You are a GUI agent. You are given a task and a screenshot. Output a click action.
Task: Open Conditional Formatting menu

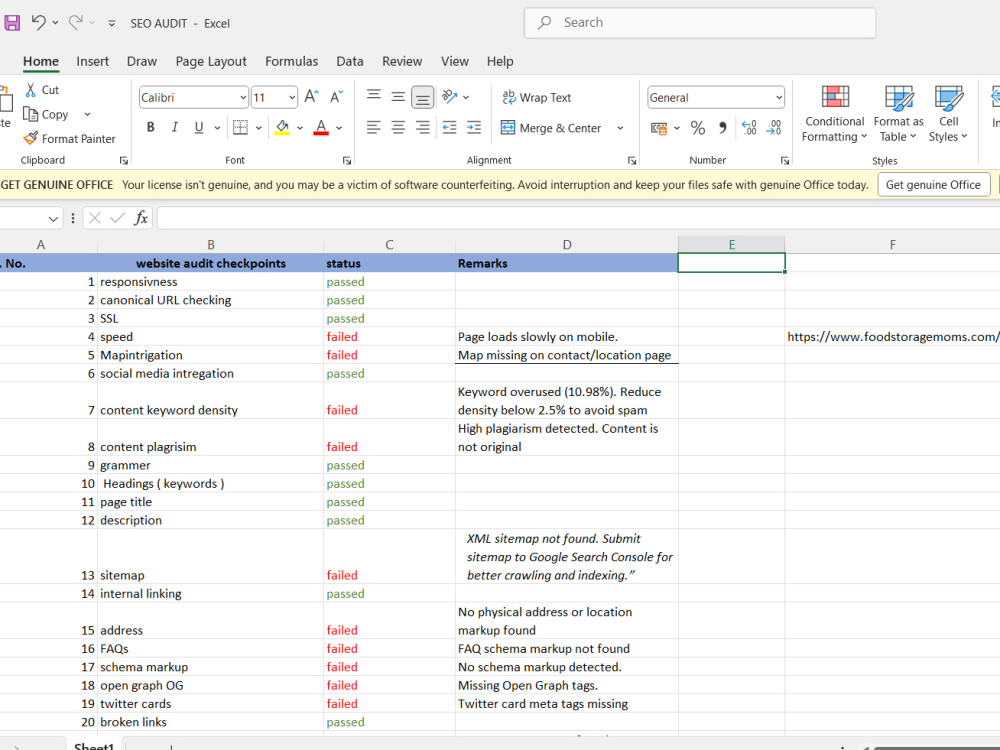point(834,114)
